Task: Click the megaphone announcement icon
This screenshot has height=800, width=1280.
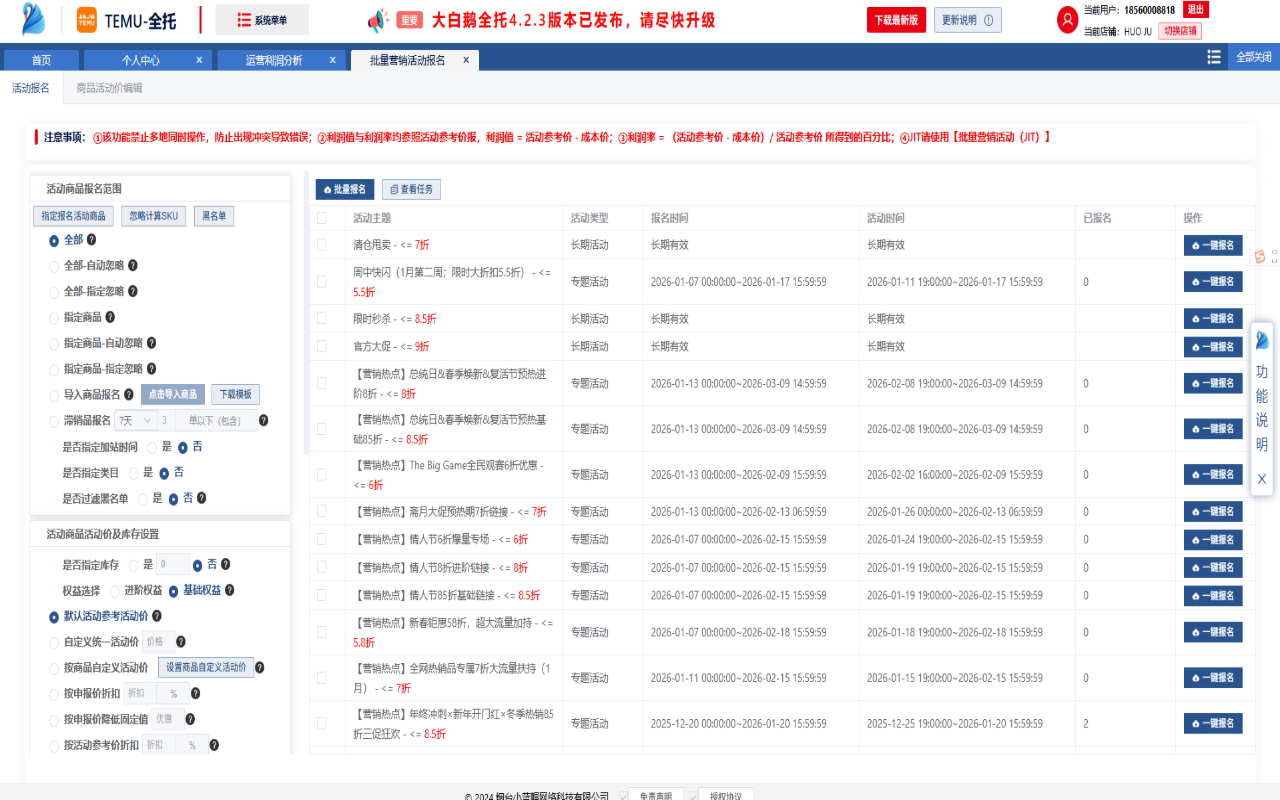Action: (x=377, y=20)
